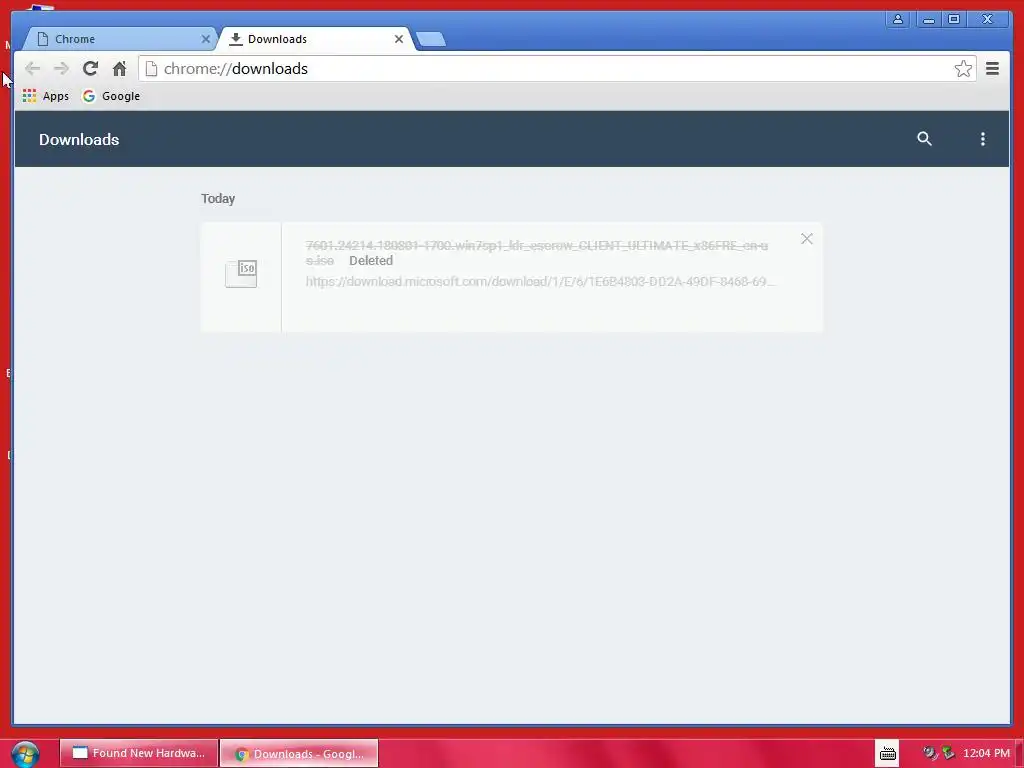Open the Chrome user profile button
Viewport: 1024px width, 768px height.
898,20
